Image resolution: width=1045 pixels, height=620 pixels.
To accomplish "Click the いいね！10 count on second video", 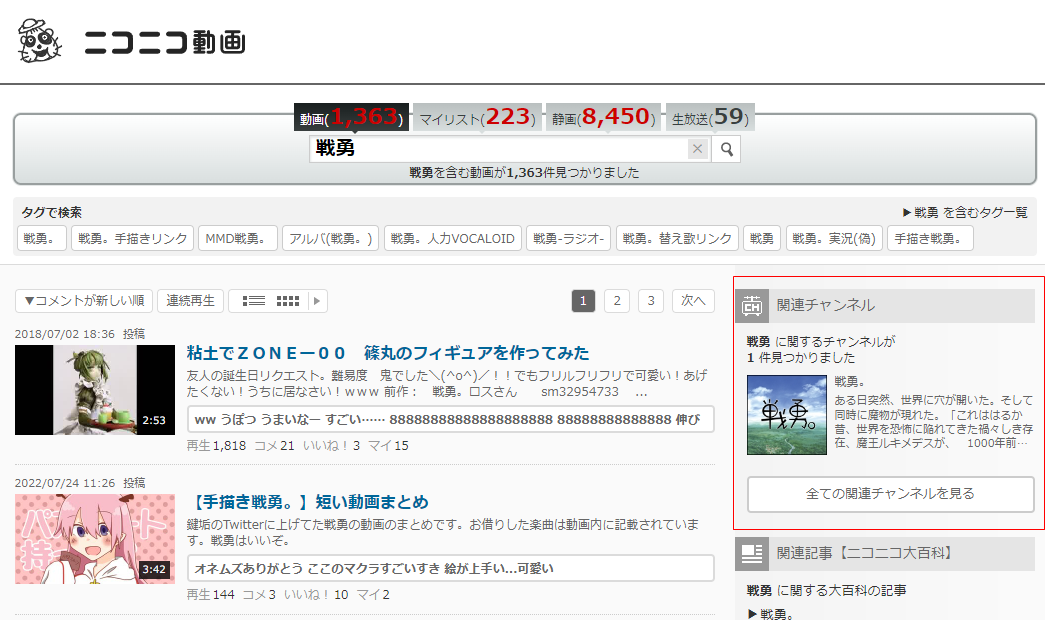I will tap(316, 595).
